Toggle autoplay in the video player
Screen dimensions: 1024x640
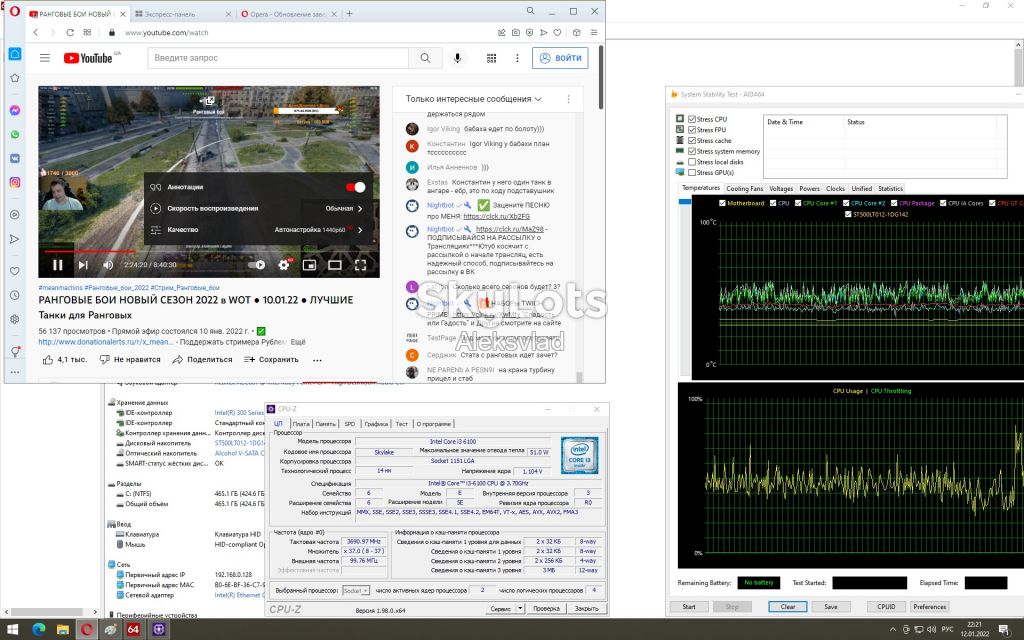point(257,264)
